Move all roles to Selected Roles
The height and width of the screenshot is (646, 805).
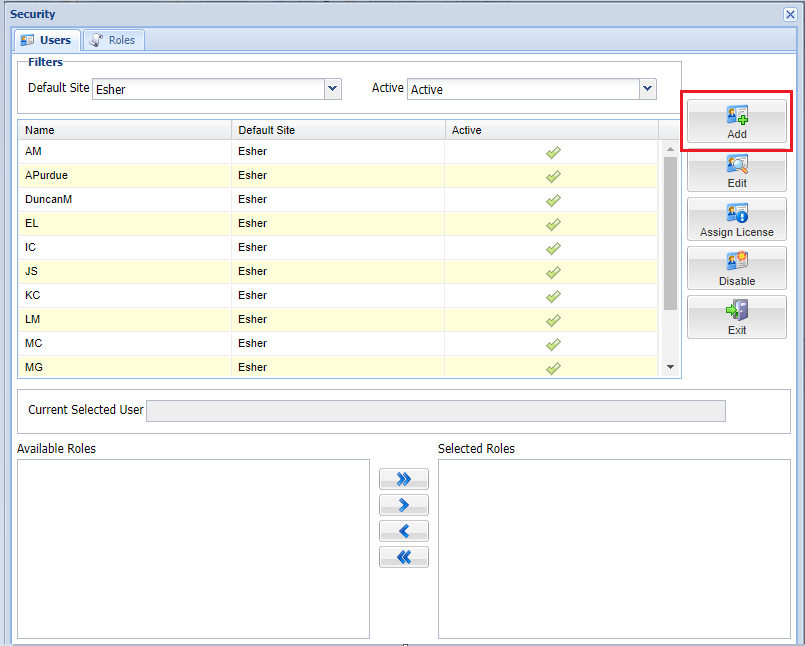(x=404, y=479)
